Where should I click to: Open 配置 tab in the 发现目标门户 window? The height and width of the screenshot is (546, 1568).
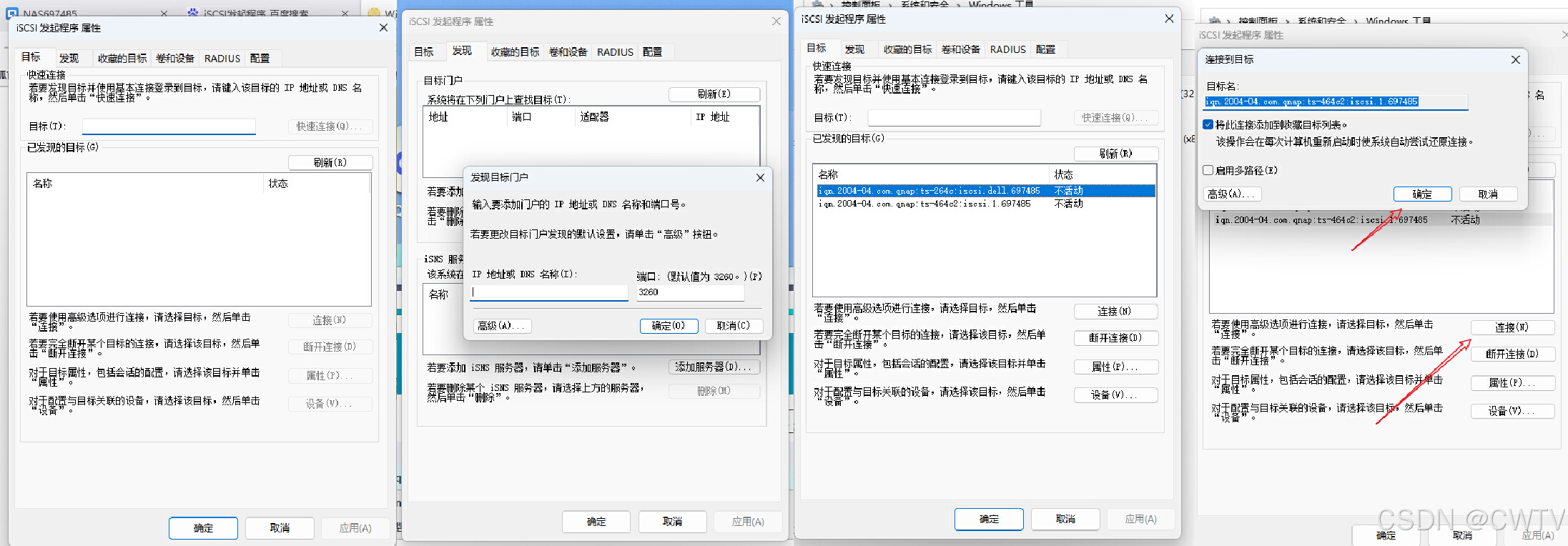click(652, 52)
